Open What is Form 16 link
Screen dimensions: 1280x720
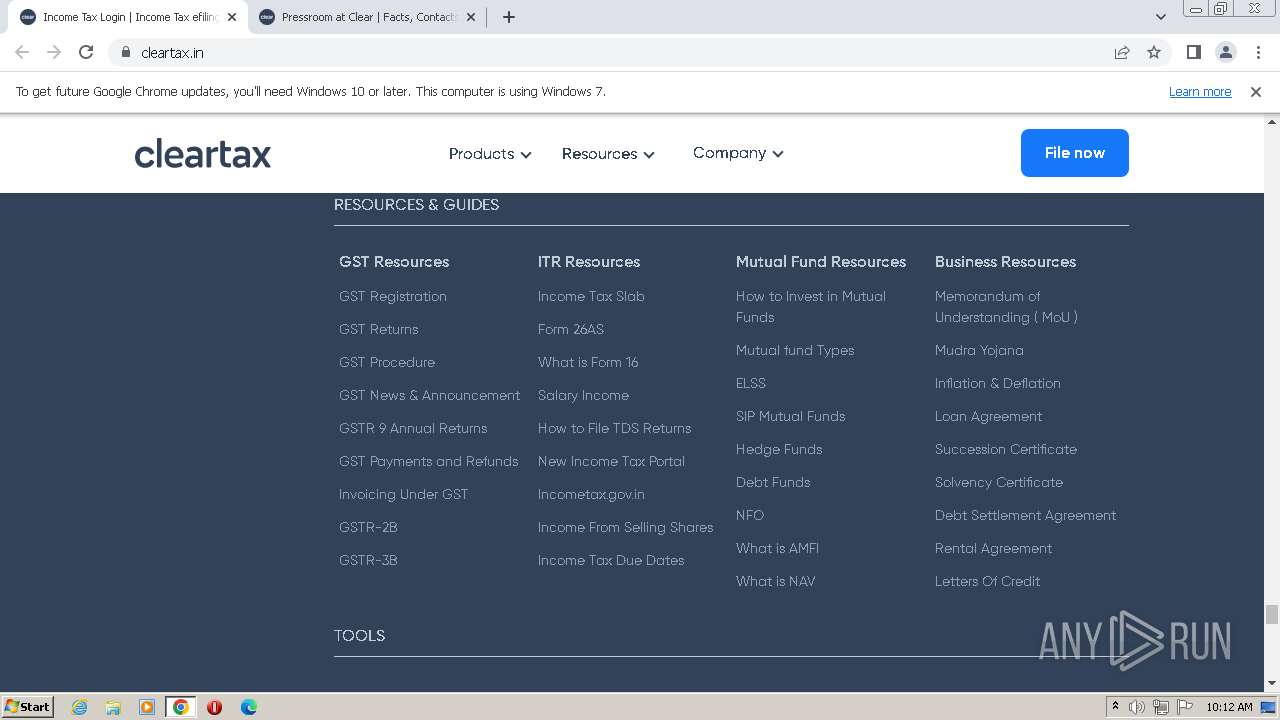pos(588,362)
